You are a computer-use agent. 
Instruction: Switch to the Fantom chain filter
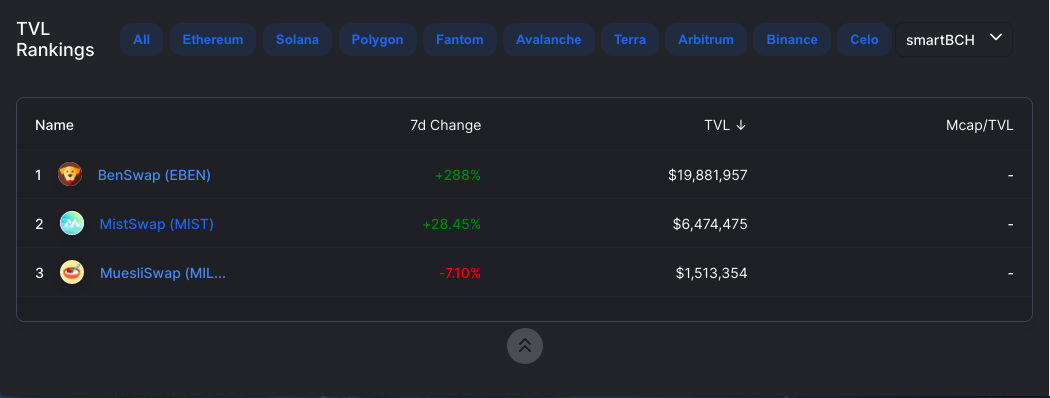pyautogui.click(x=459, y=40)
